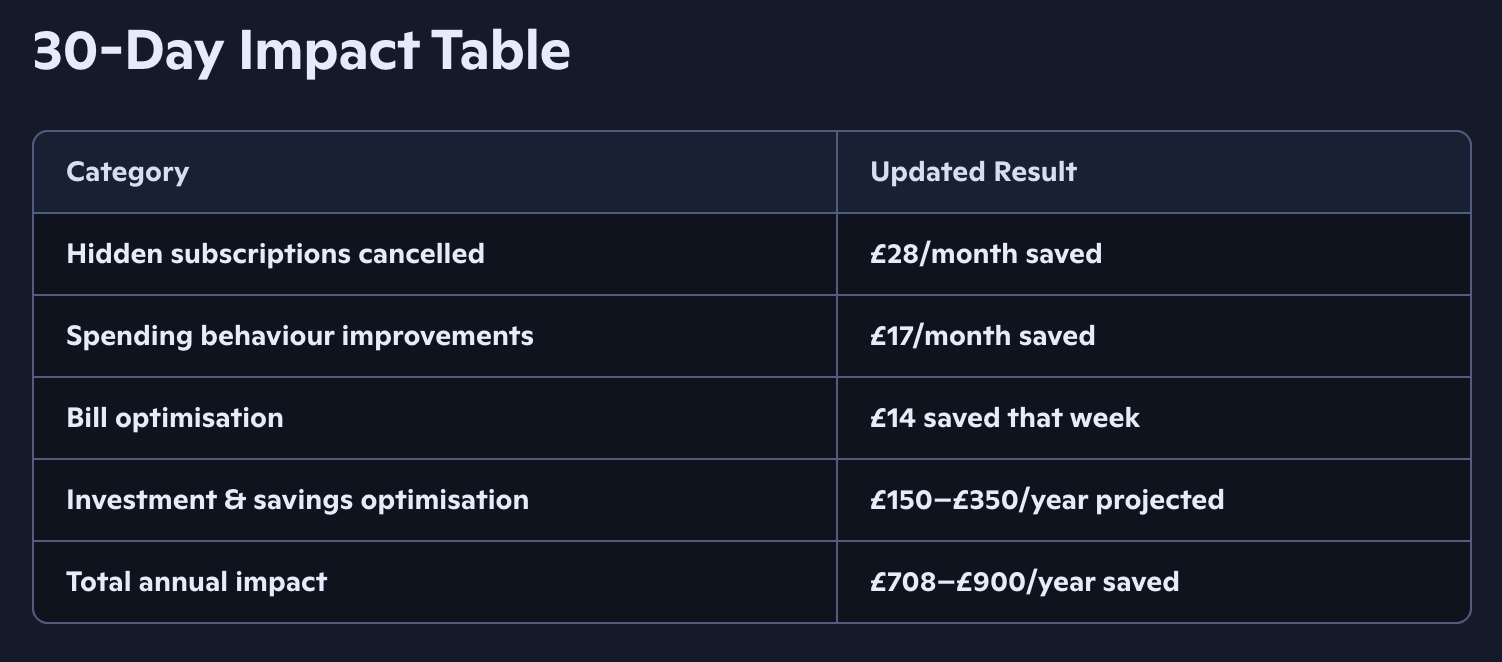Viewport: 1502px width, 662px height.
Task: Click '30-Day' in the page title
Action: 129,52
